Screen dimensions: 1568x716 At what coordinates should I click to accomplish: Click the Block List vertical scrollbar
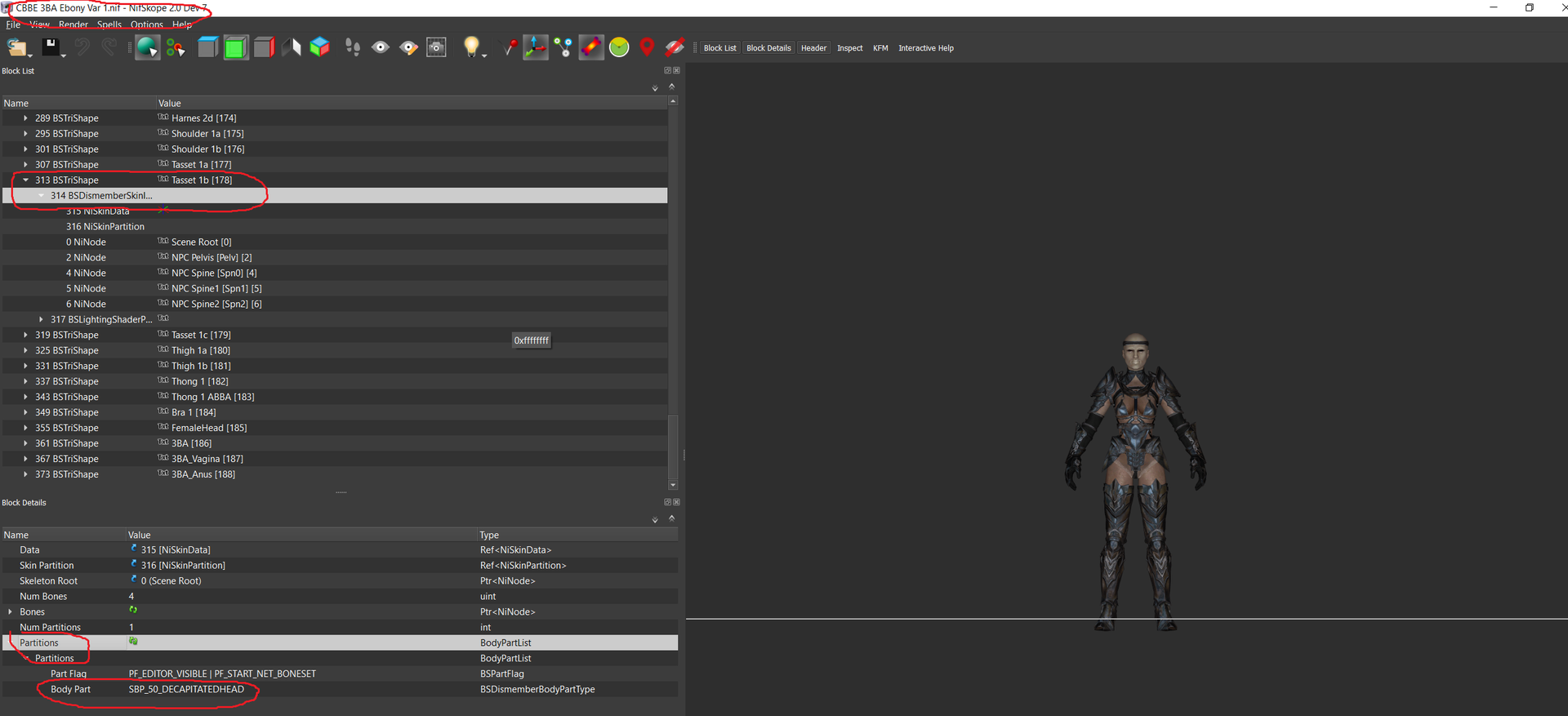click(673, 294)
